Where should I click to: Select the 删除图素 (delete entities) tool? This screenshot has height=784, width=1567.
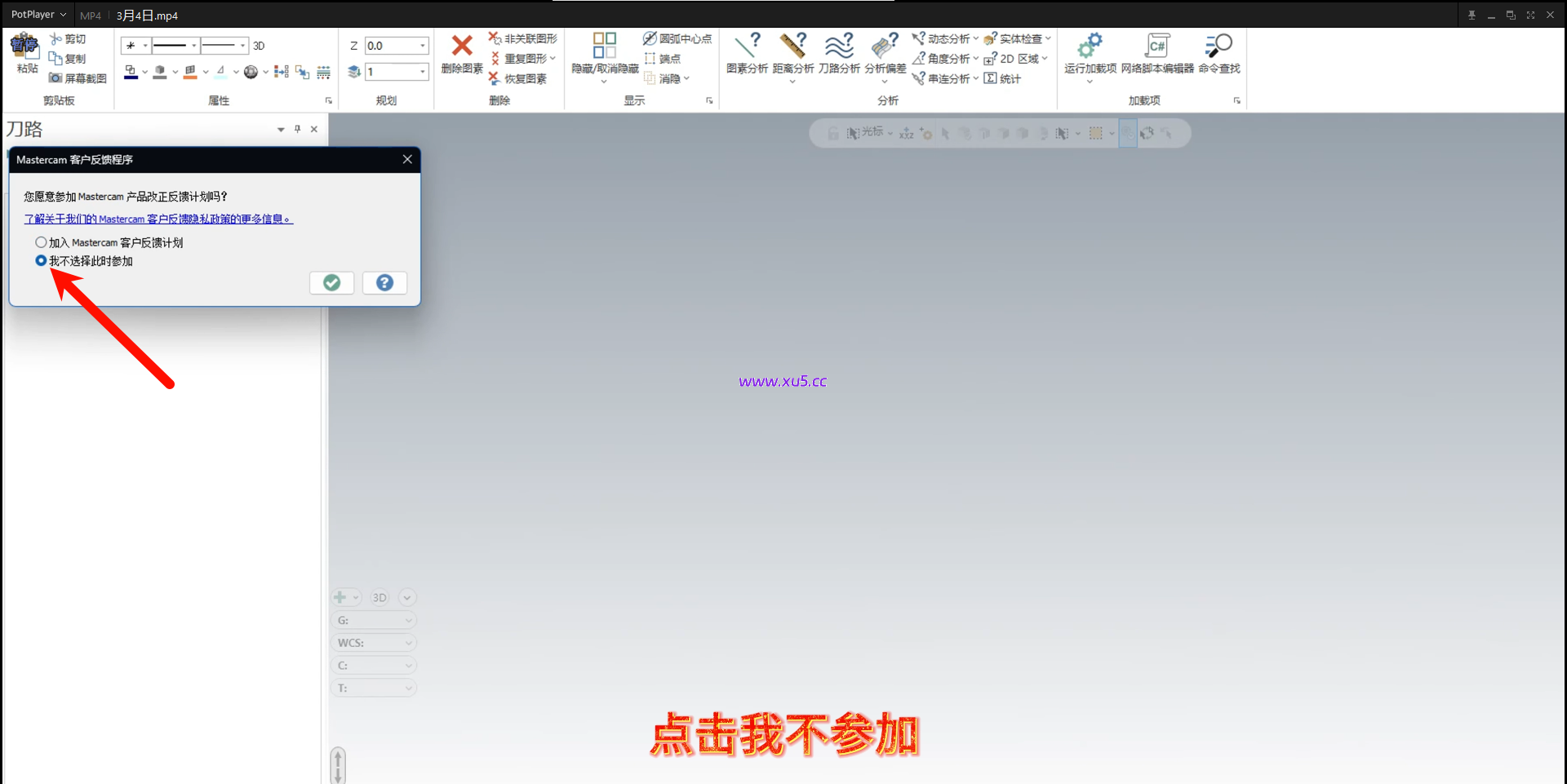tap(461, 55)
